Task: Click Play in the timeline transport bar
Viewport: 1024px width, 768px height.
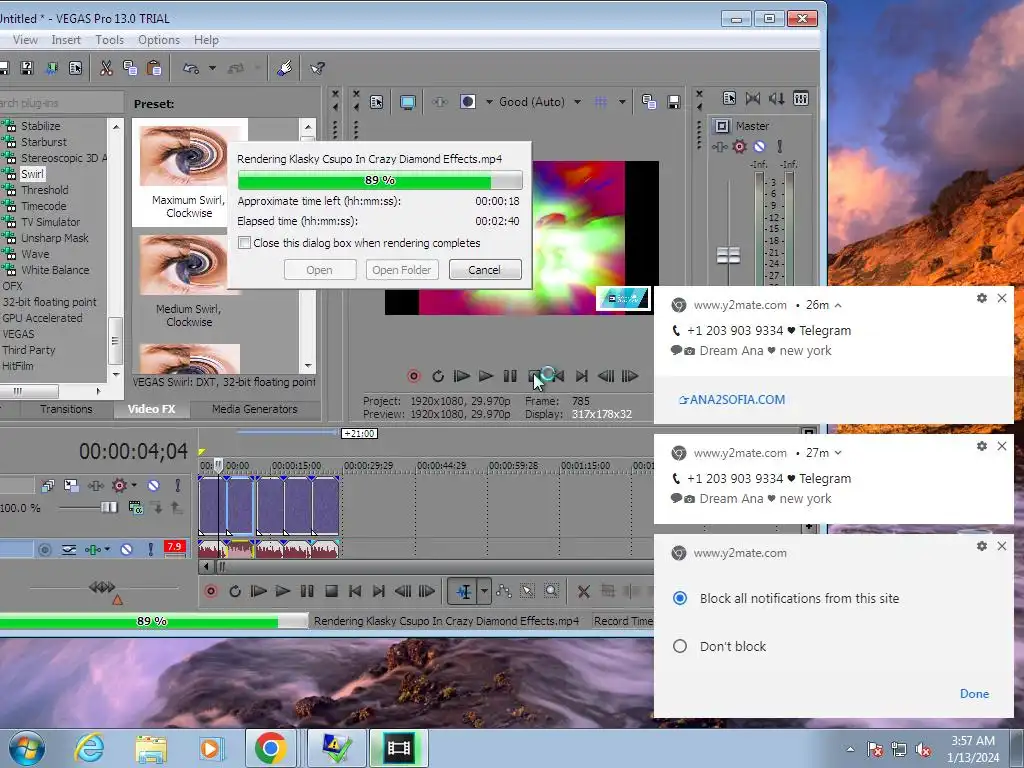Action: click(282, 592)
